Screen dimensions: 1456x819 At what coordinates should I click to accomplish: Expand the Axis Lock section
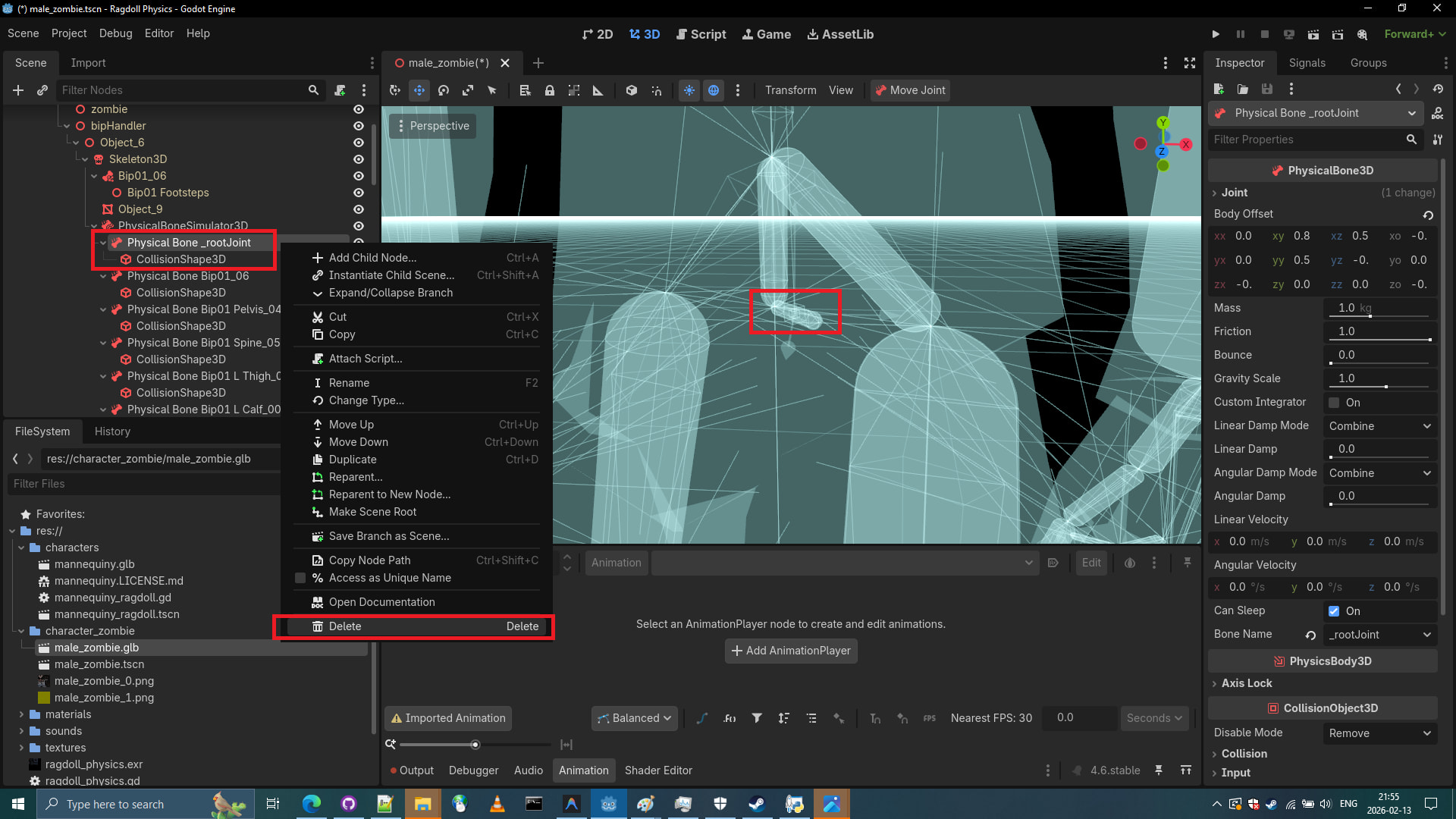[x=1247, y=683]
